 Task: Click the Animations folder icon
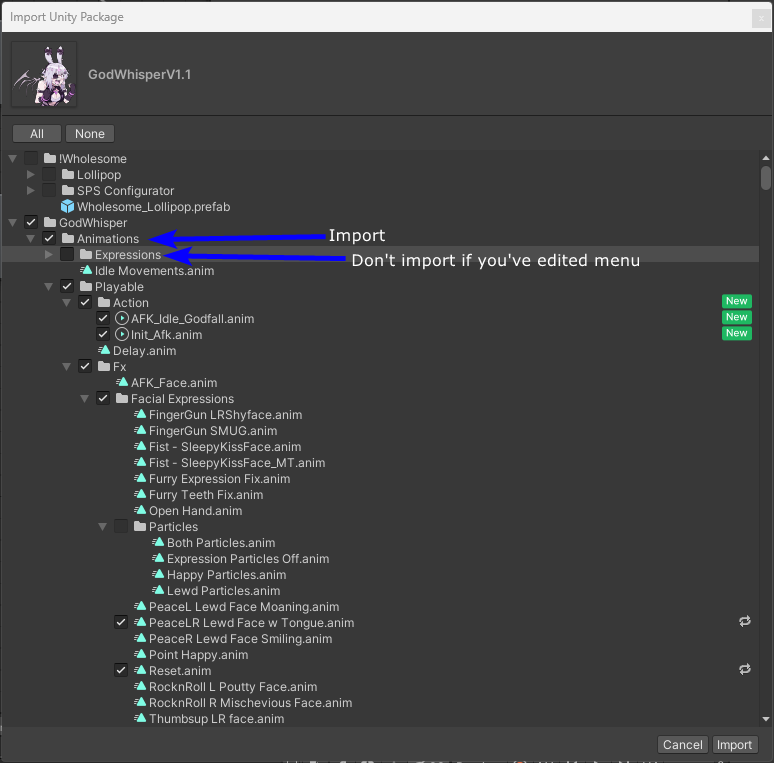pos(68,238)
